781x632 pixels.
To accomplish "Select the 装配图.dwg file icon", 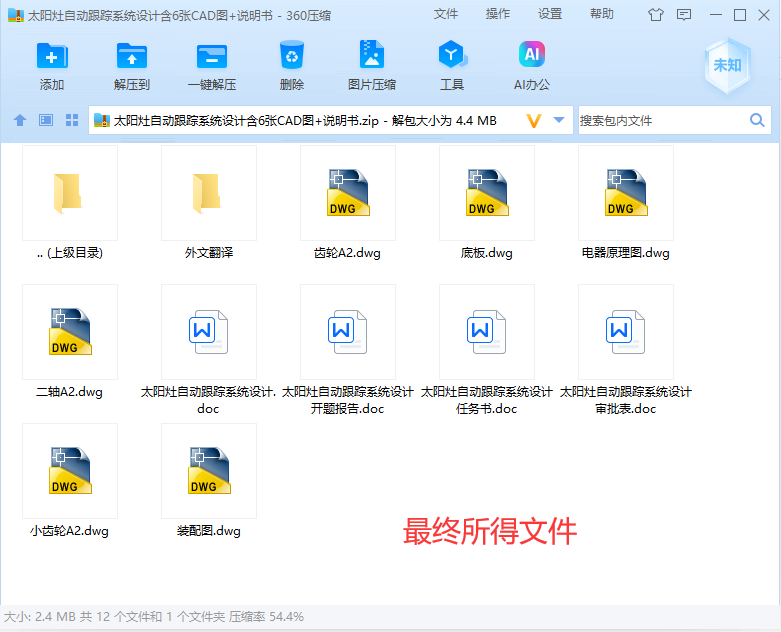I will (x=209, y=471).
